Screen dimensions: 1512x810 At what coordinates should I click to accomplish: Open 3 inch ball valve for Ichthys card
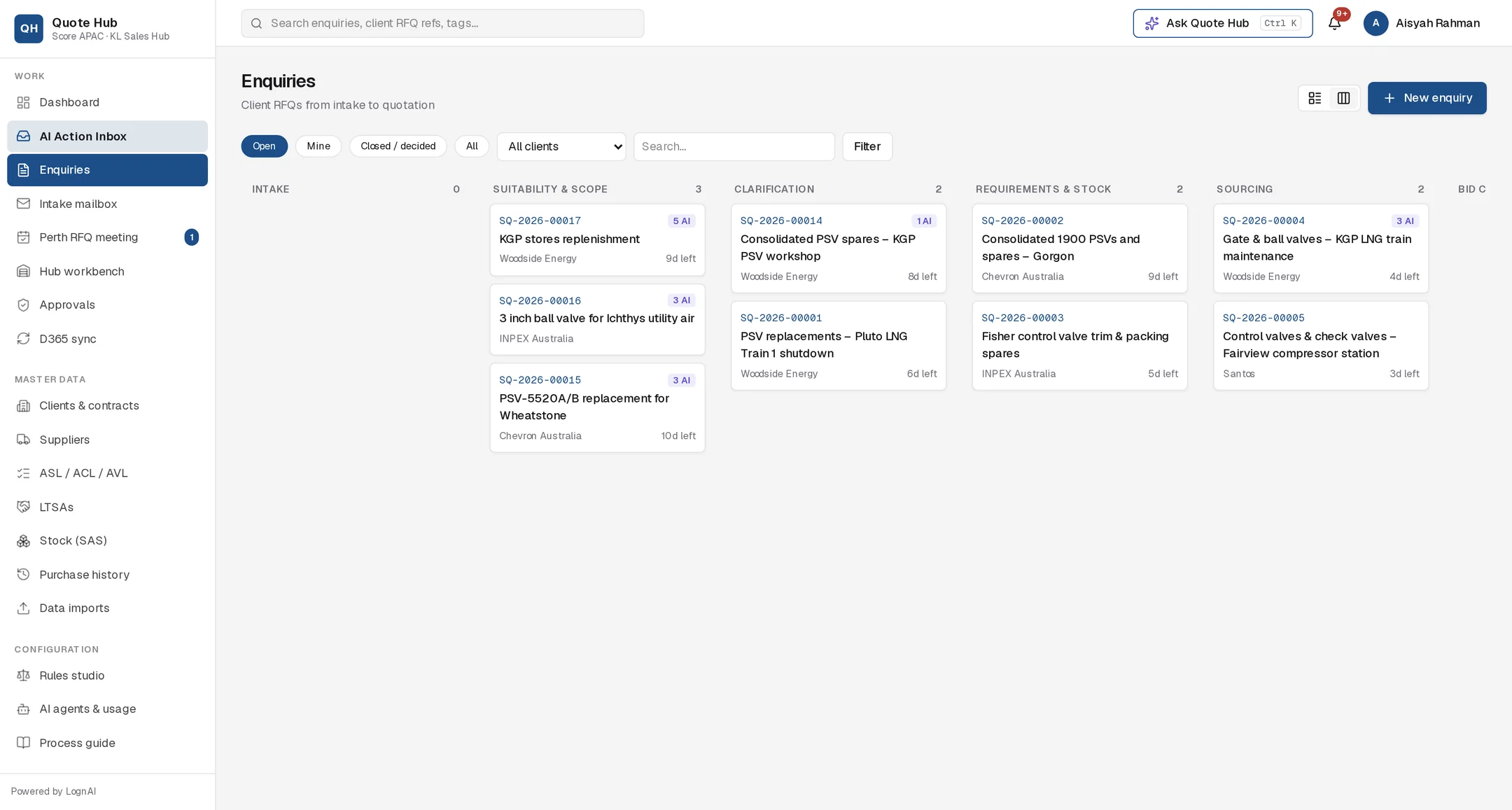pos(597,319)
